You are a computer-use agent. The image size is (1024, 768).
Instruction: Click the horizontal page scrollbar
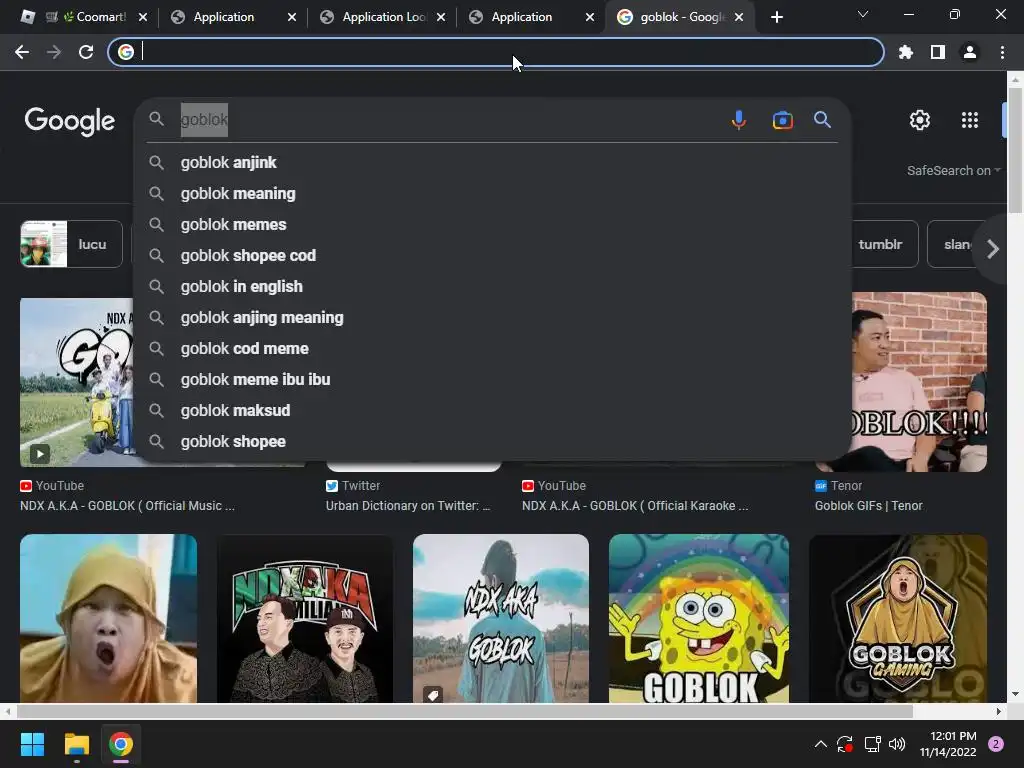(x=464, y=711)
